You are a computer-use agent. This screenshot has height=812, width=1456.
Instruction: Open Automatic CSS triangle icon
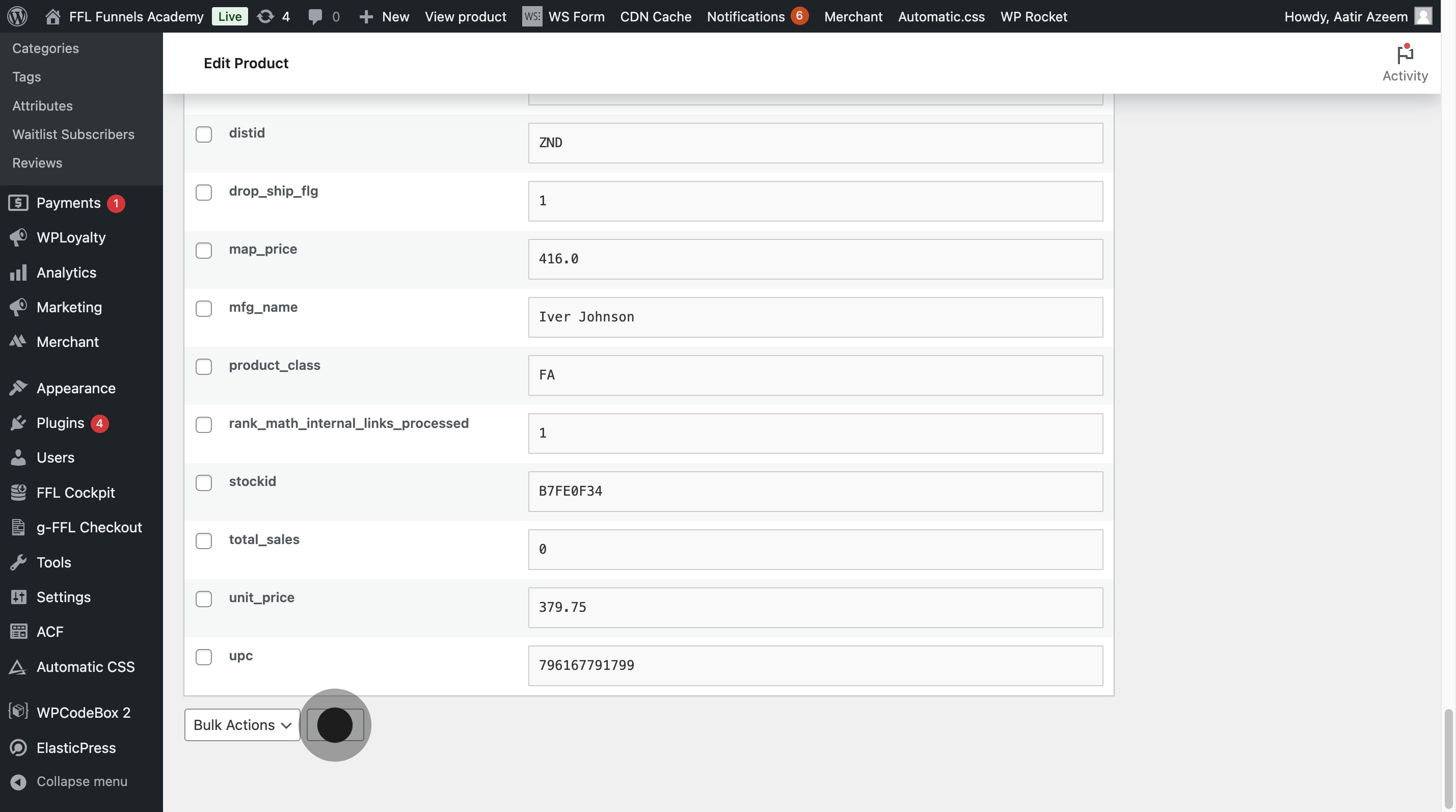click(18, 667)
